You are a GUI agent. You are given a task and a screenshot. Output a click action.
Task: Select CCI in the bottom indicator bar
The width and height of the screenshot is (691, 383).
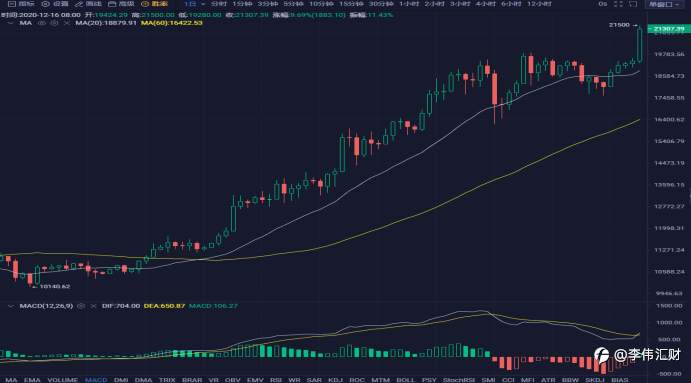[508, 379]
